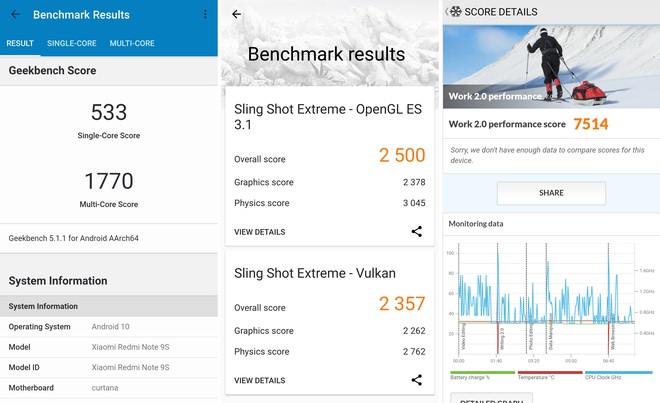Image resolution: width=660 pixels, height=403 pixels.
Task: Select the RESULT tab
Action: pos(20,43)
